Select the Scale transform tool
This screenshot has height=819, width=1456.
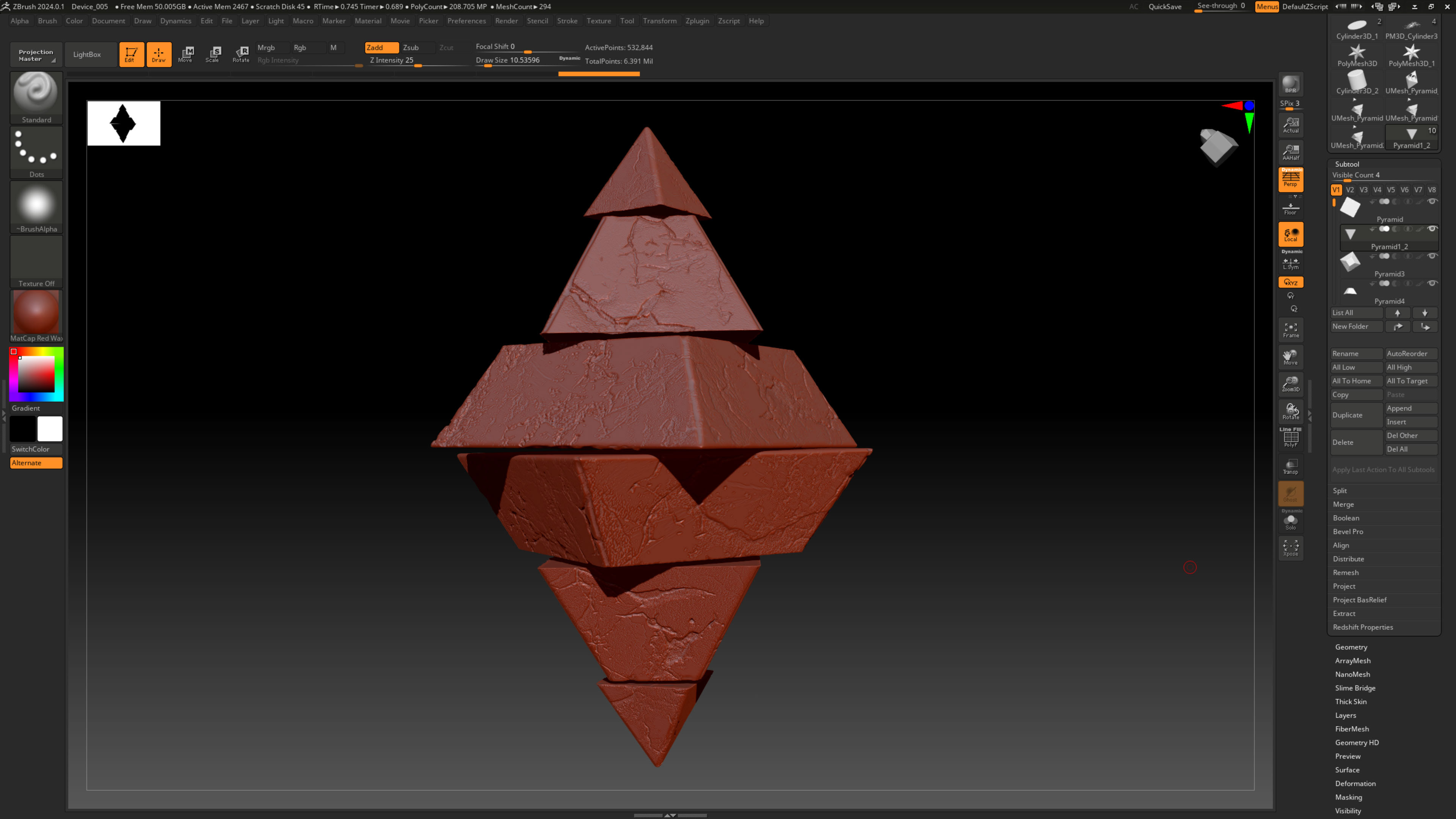[x=212, y=54]
